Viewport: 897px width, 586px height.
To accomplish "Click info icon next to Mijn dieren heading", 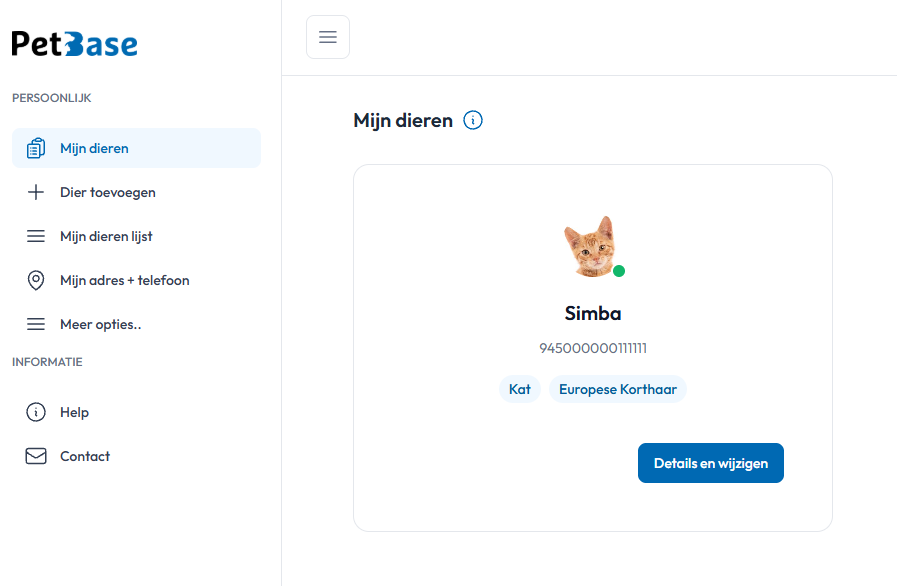I will click(473, 121).
